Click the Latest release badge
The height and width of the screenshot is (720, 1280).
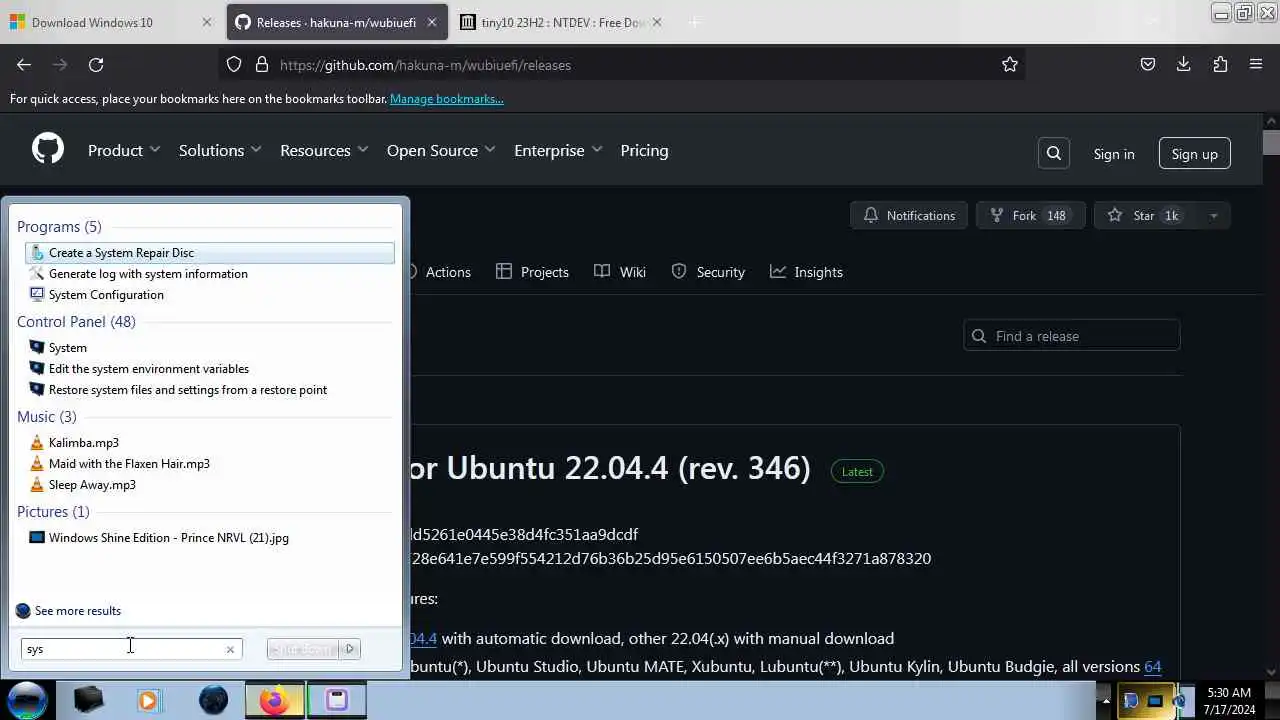coord(857,472)
